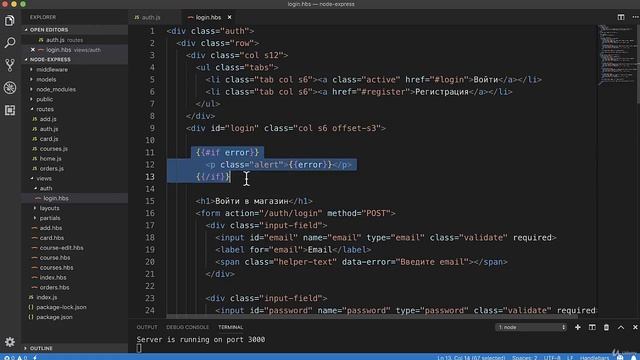Open home.js in routes folder
Image resolution: width=640 pixels, height=360 pixels.
click(x=50, y=159)
